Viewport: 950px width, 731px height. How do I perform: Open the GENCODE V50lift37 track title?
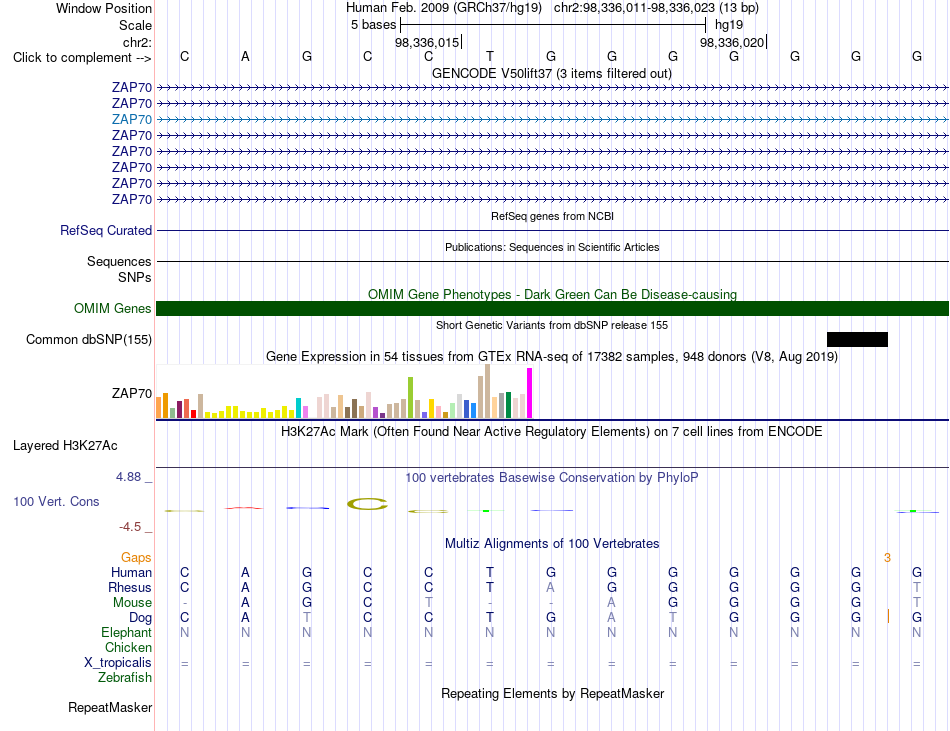point(552,73)
